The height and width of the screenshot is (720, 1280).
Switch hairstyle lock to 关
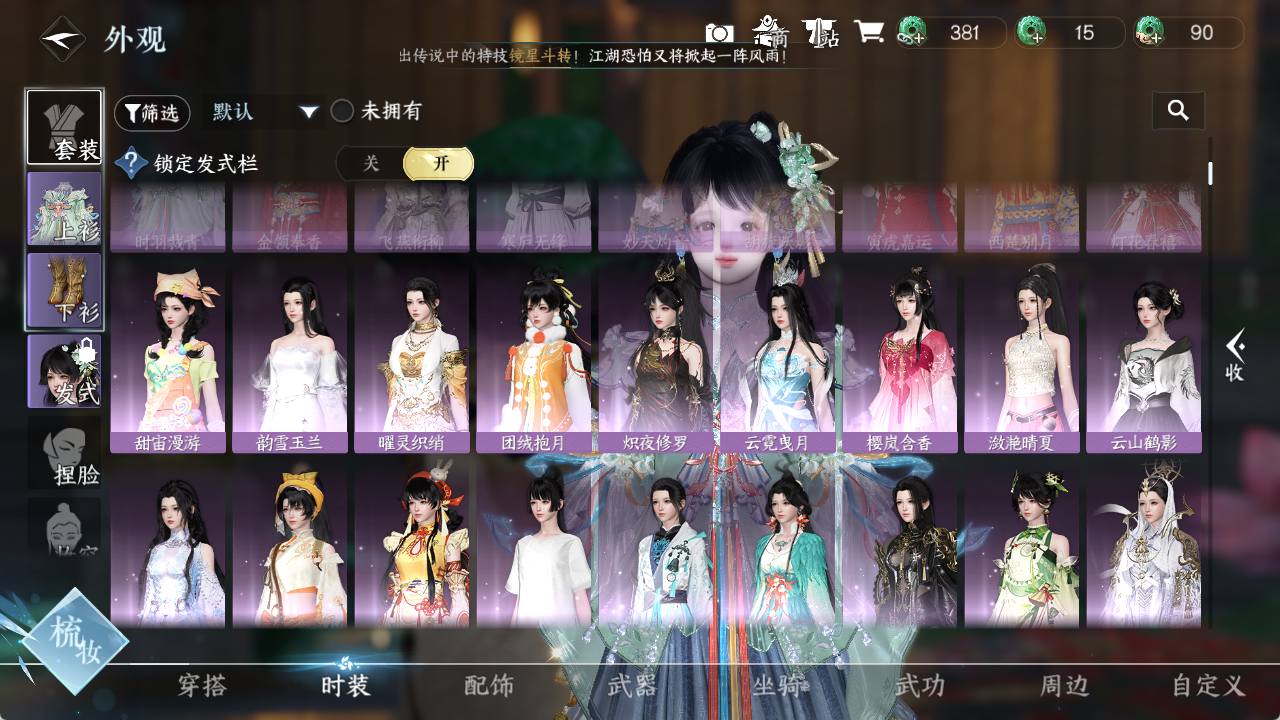pyautogui.click(x=371, y=164)
